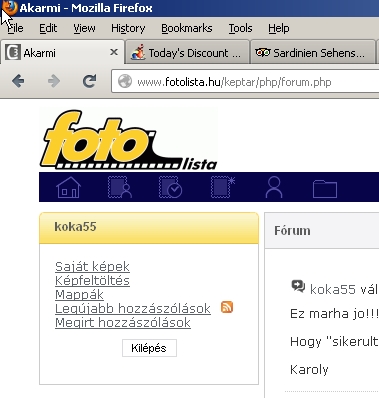Open the Bookmarks menu

click(187, 28)
